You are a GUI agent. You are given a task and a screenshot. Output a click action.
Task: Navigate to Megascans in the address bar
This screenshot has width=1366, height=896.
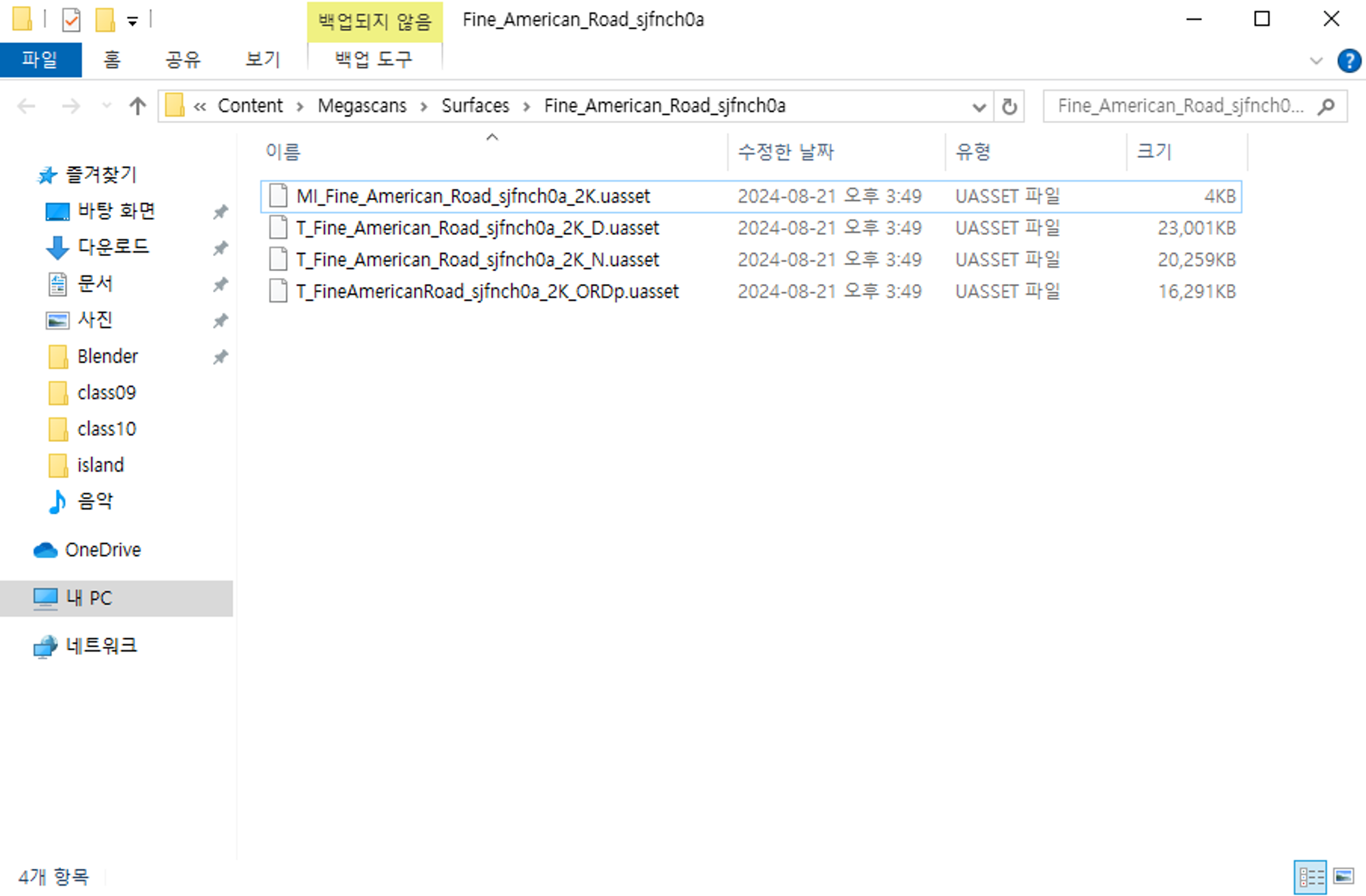point(362,106)
